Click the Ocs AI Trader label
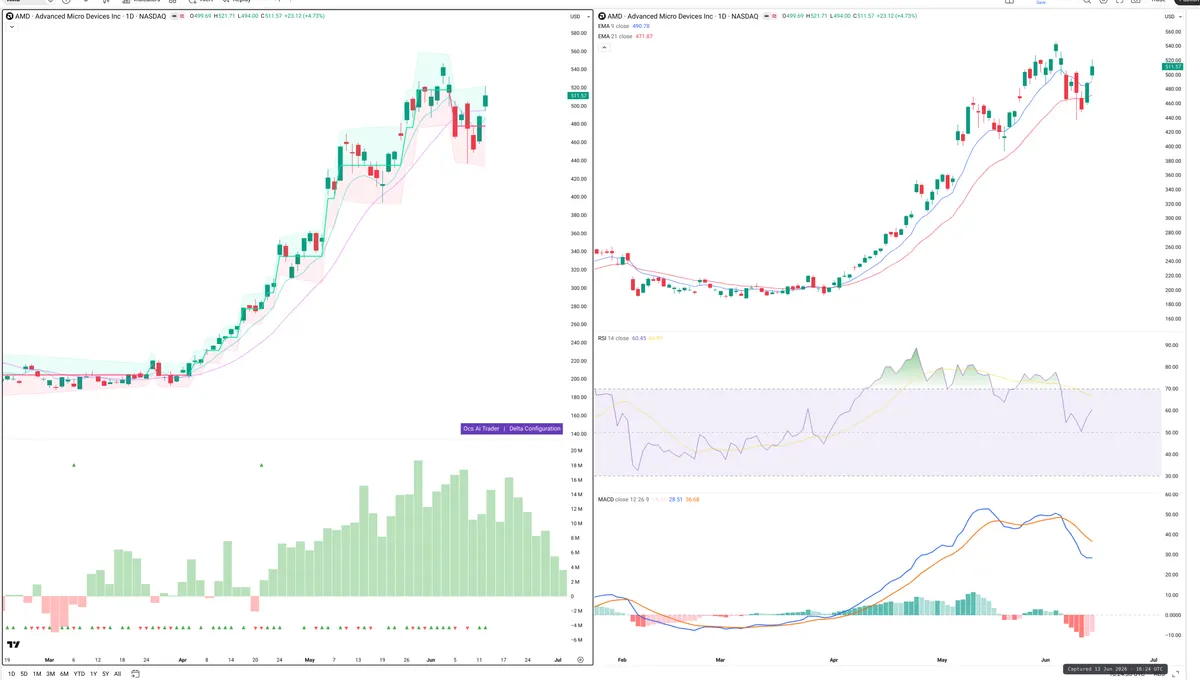1200x680 pixels. (481, 428)
